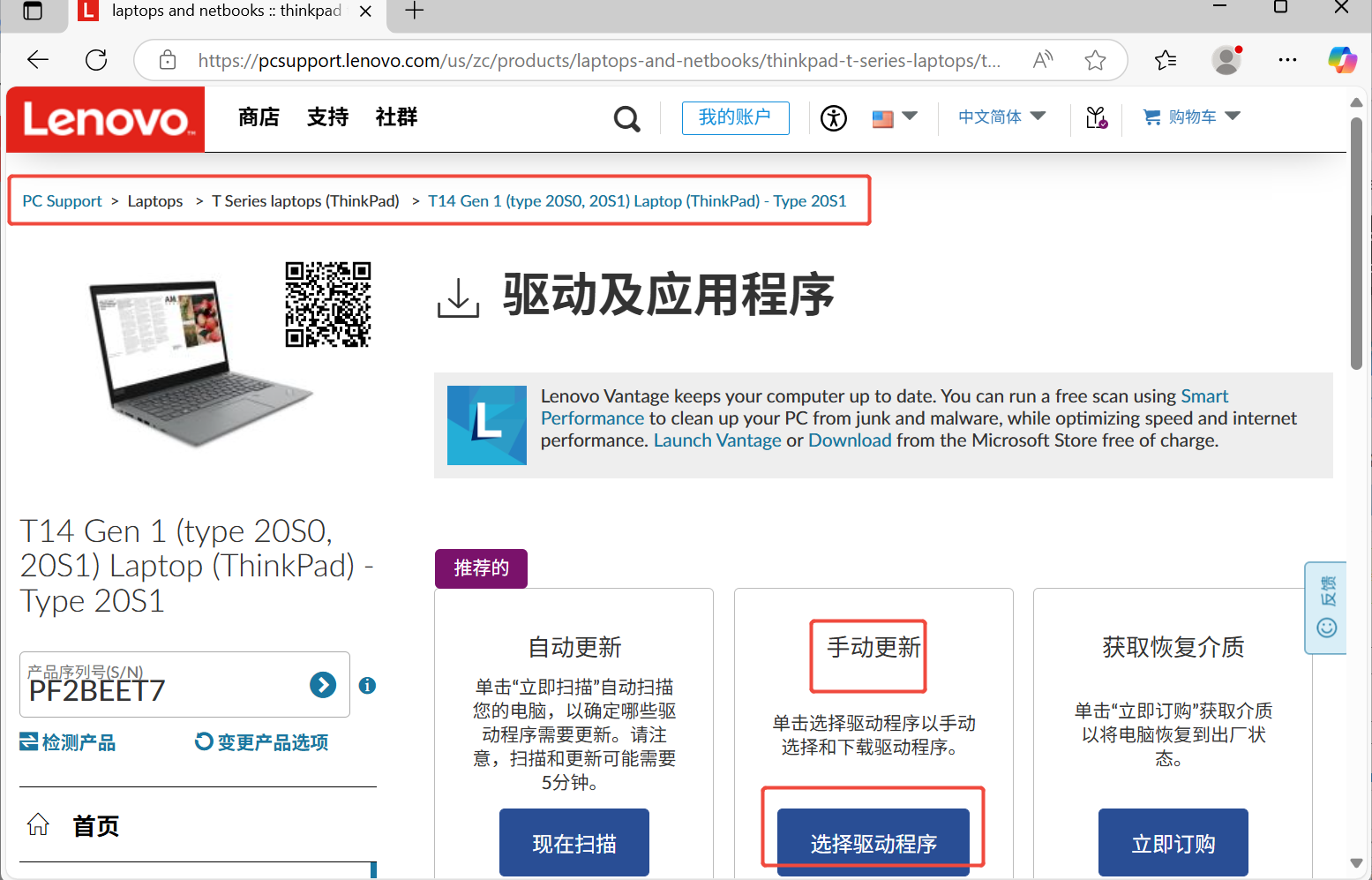Open the favorites list icon

point(1166,60)
